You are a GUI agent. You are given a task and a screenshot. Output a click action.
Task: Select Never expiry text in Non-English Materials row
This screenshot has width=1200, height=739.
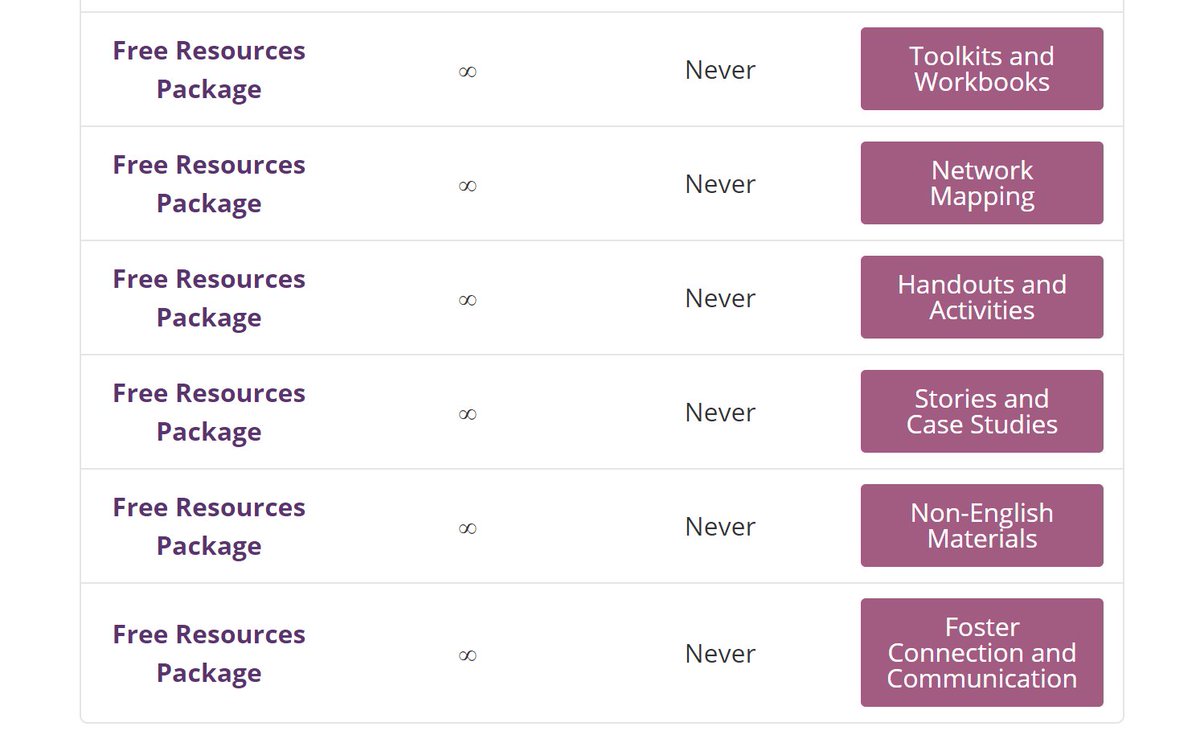720,526
